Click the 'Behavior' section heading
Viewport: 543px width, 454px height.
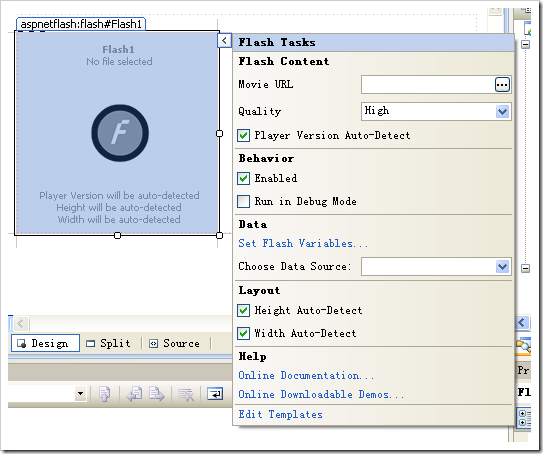(x=266, y=158)
